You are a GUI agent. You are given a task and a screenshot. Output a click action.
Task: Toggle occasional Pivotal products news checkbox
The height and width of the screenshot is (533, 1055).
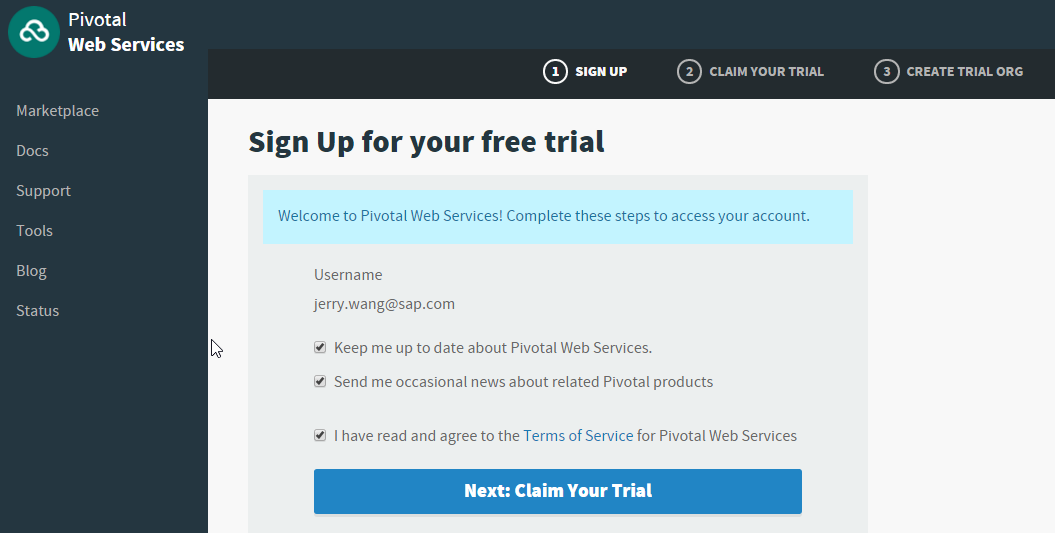click(320, 382)
